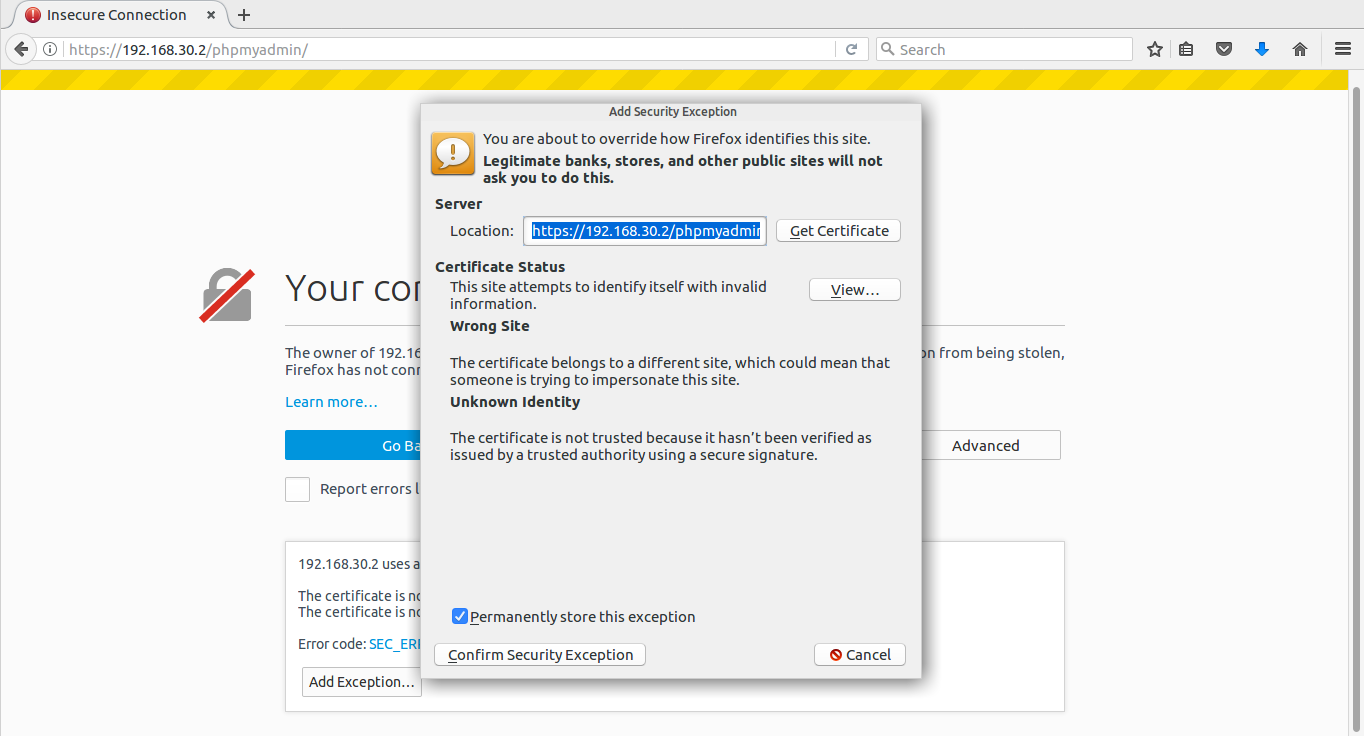1364x736 pixels.
Task: Open the Firefox hamburger menu
Action: click(x=1343, y=49)
